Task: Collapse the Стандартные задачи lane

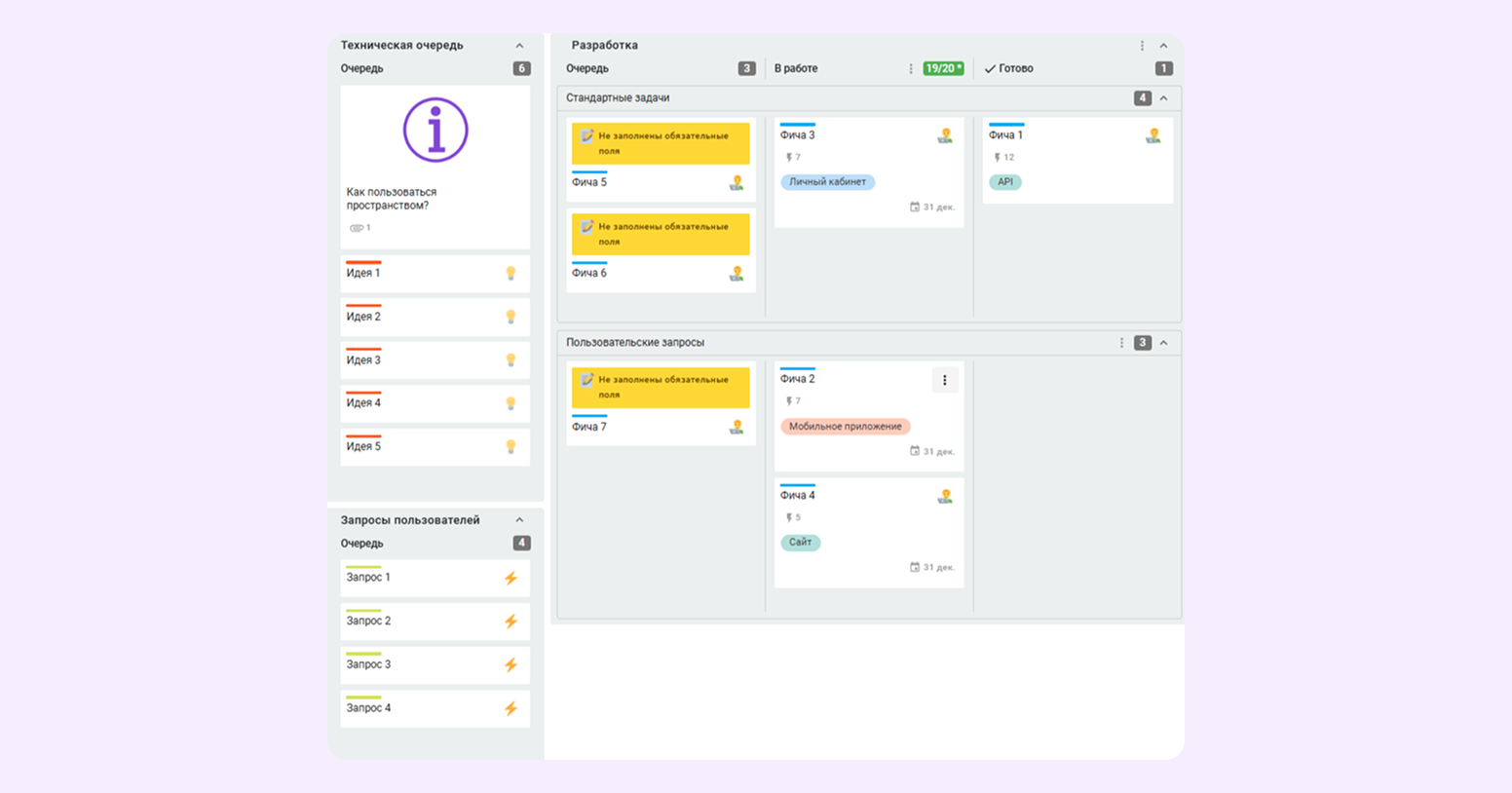Action: (x=1163, y=98)
